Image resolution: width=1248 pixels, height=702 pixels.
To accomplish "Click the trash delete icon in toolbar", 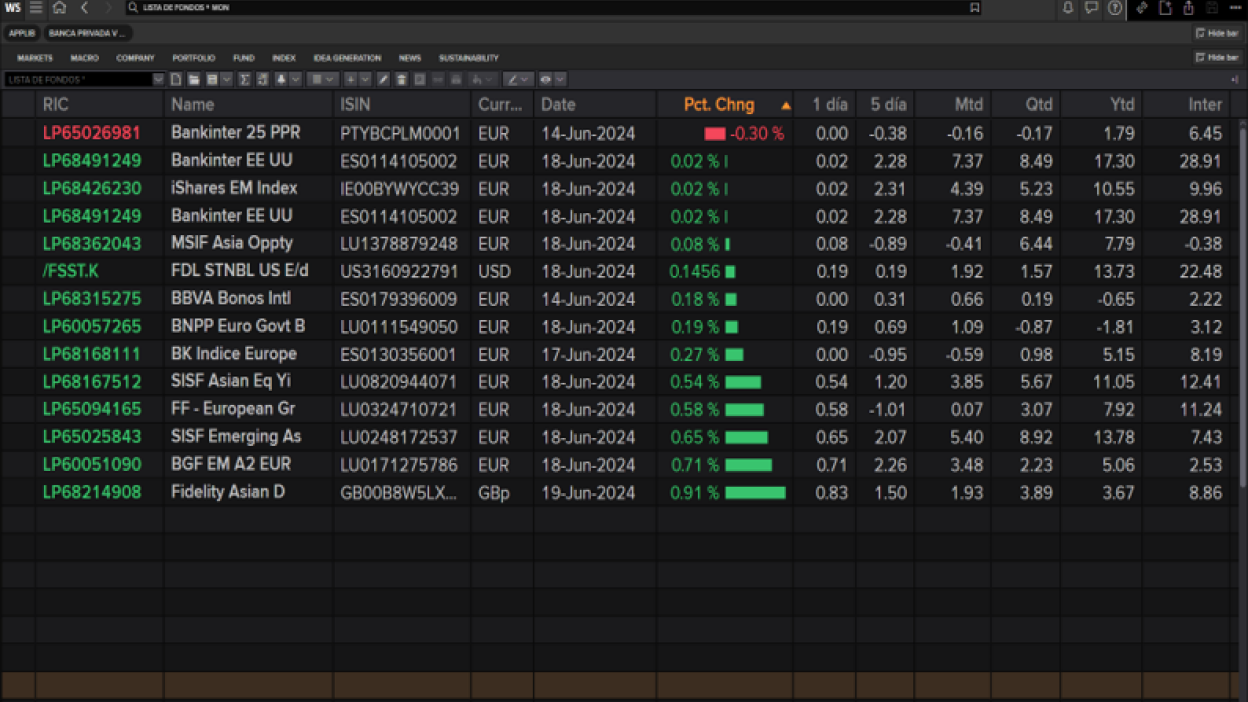I will tap(401, 79).
